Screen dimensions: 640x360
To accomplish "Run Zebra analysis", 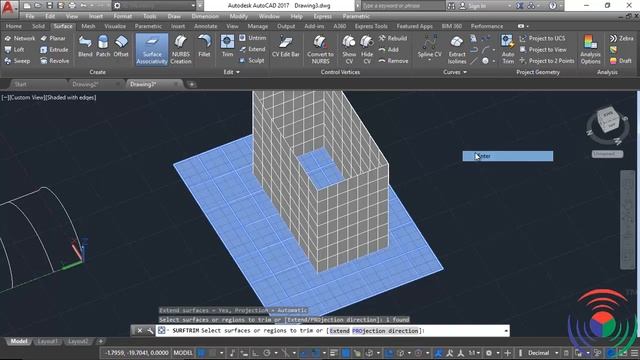I will [621, 38].
